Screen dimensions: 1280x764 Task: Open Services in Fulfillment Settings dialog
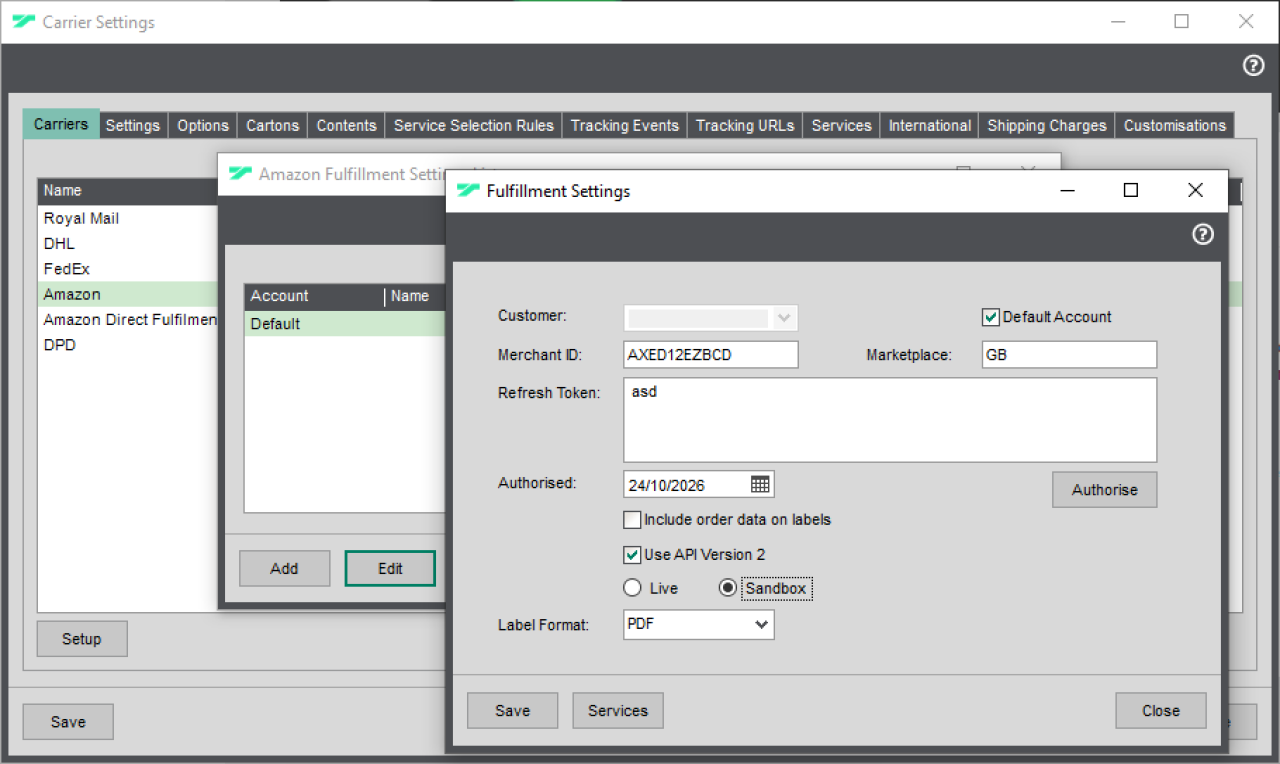618,711
